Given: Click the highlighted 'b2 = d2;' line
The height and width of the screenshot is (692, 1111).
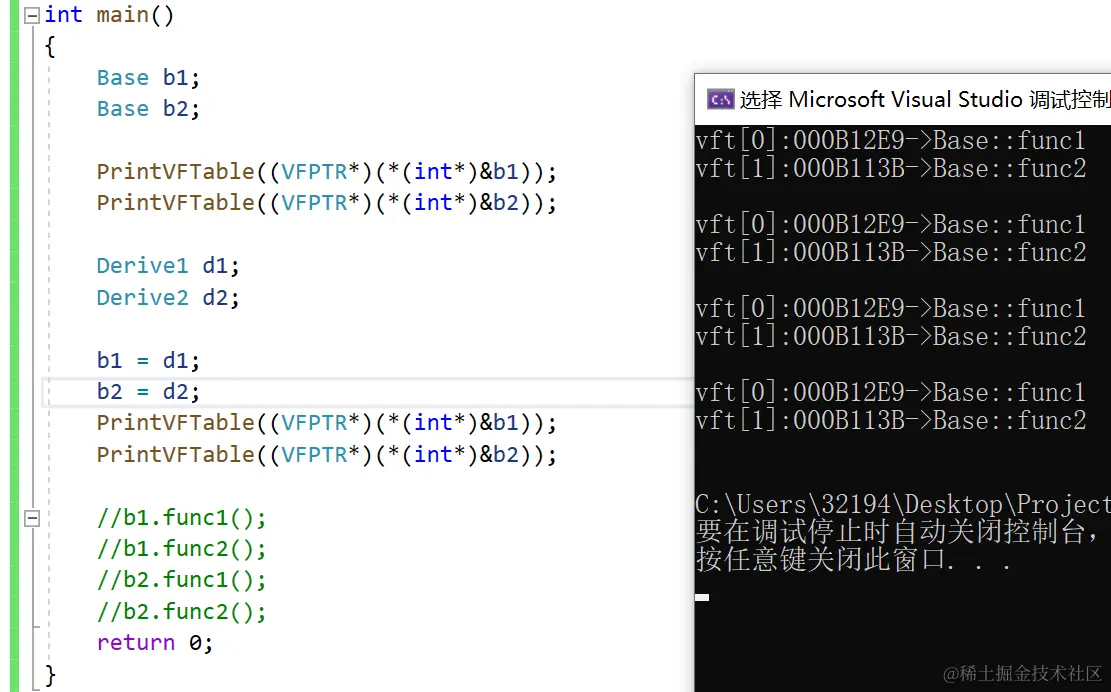Looking at the screenshot, I should [x=148, y=392].
